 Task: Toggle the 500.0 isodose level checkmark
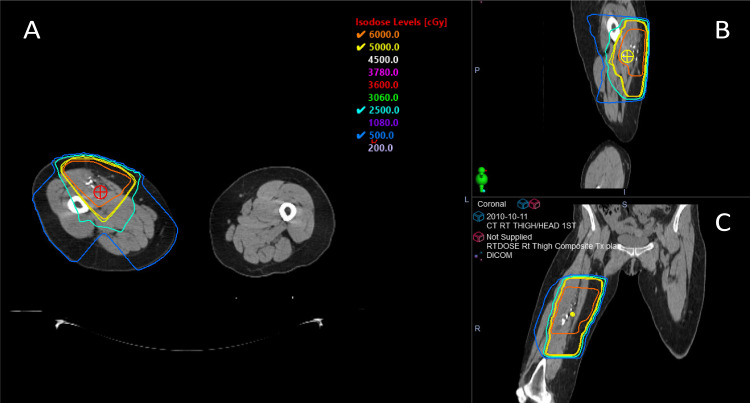[x=361, y=135]
